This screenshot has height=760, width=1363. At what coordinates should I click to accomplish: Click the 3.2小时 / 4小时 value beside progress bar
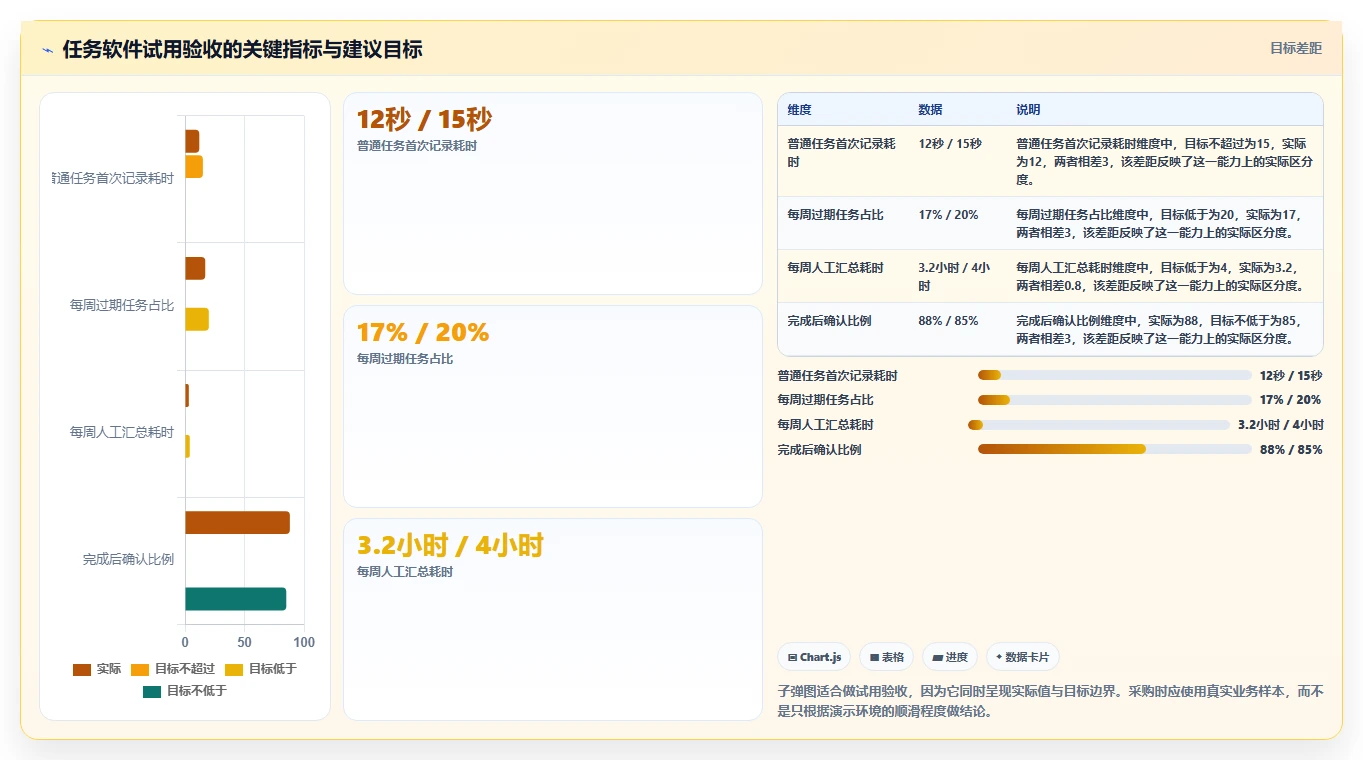[1280, 425]
